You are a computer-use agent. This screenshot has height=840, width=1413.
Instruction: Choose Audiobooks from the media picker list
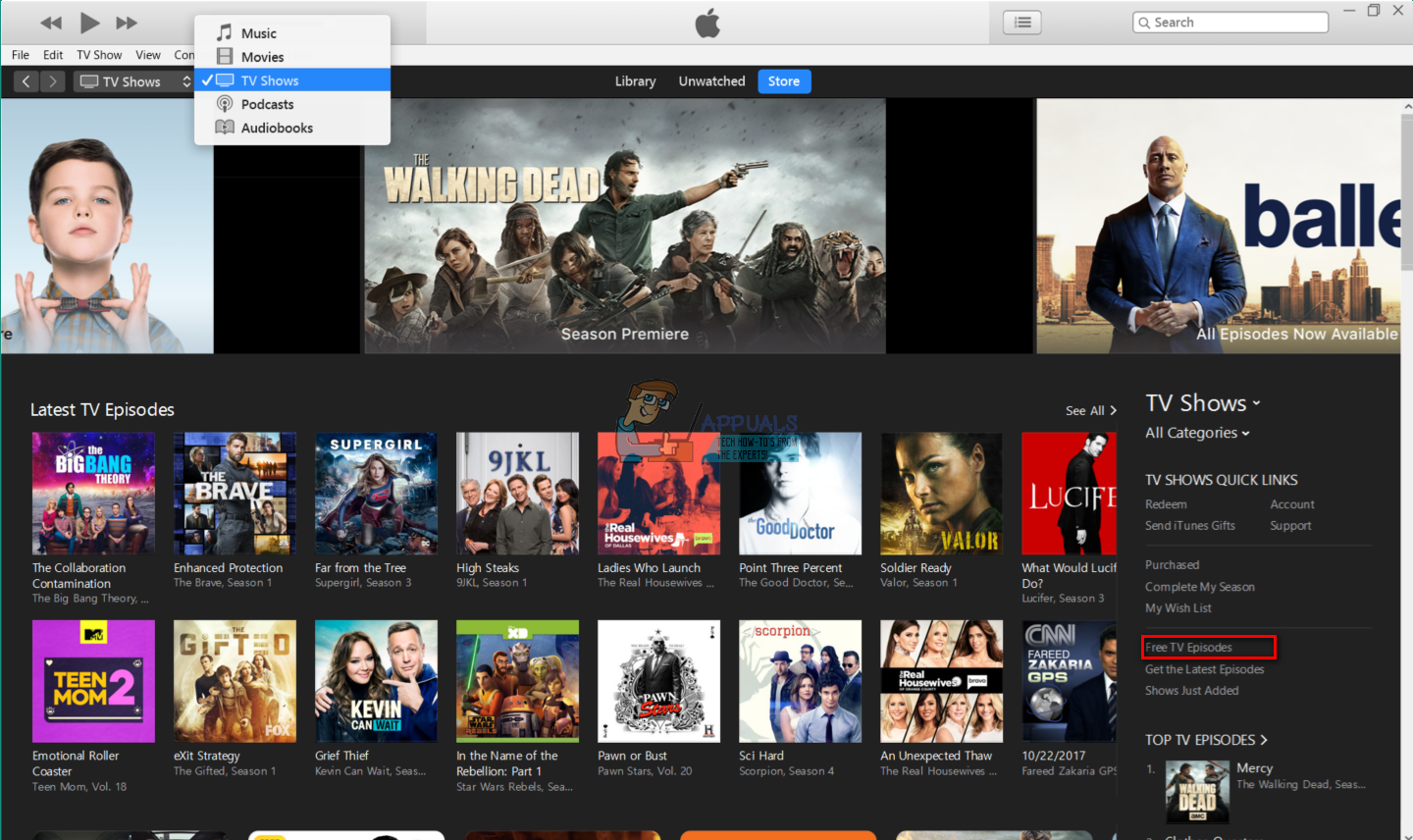tap(292, 128)
